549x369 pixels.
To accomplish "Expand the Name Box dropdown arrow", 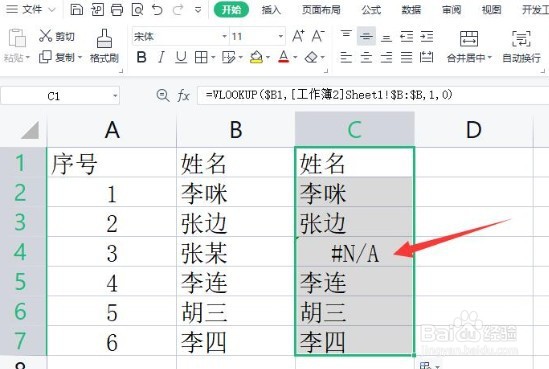I will [115, 96].
